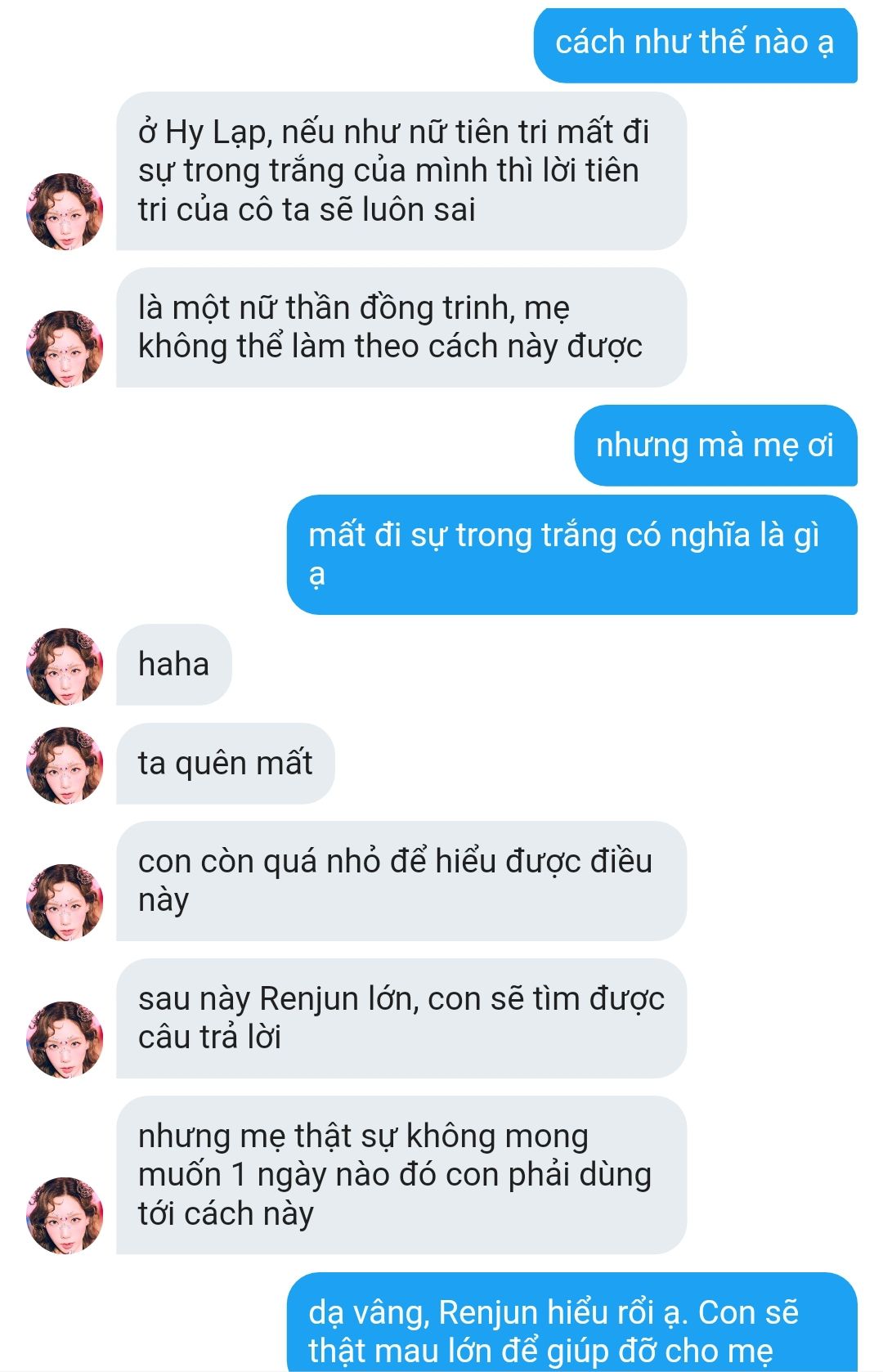Tap the 'haha' message bubble
This screenshot has height=1372, width=883.
(173, 665)
